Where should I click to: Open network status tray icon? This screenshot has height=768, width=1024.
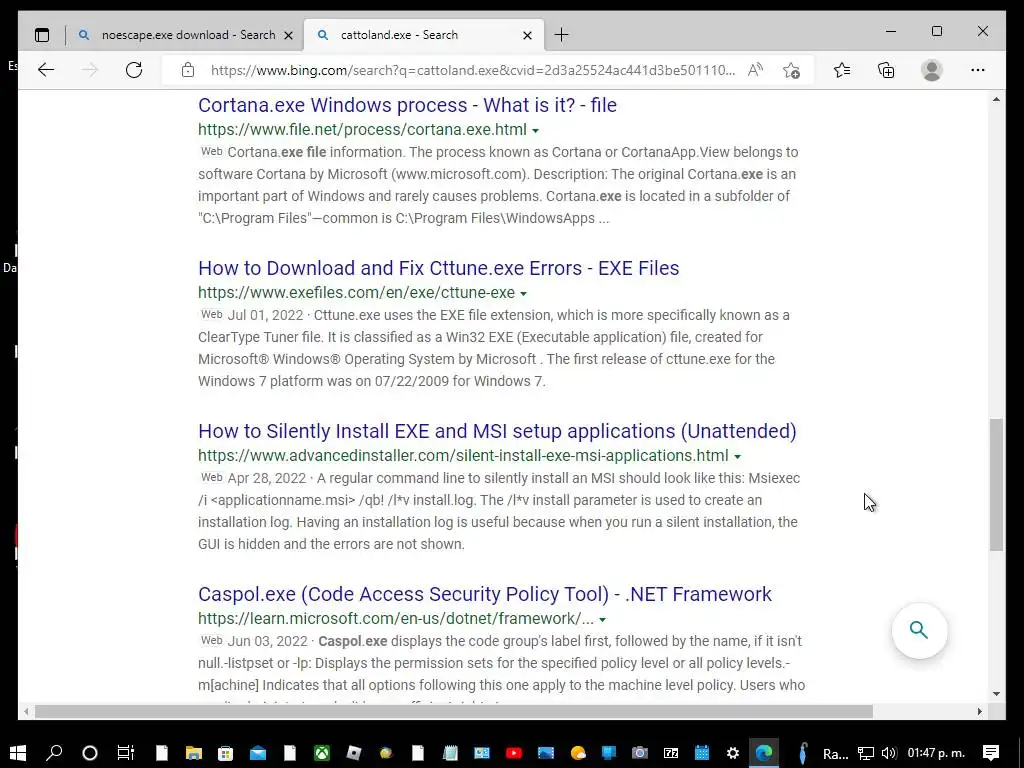pos(866,753)
